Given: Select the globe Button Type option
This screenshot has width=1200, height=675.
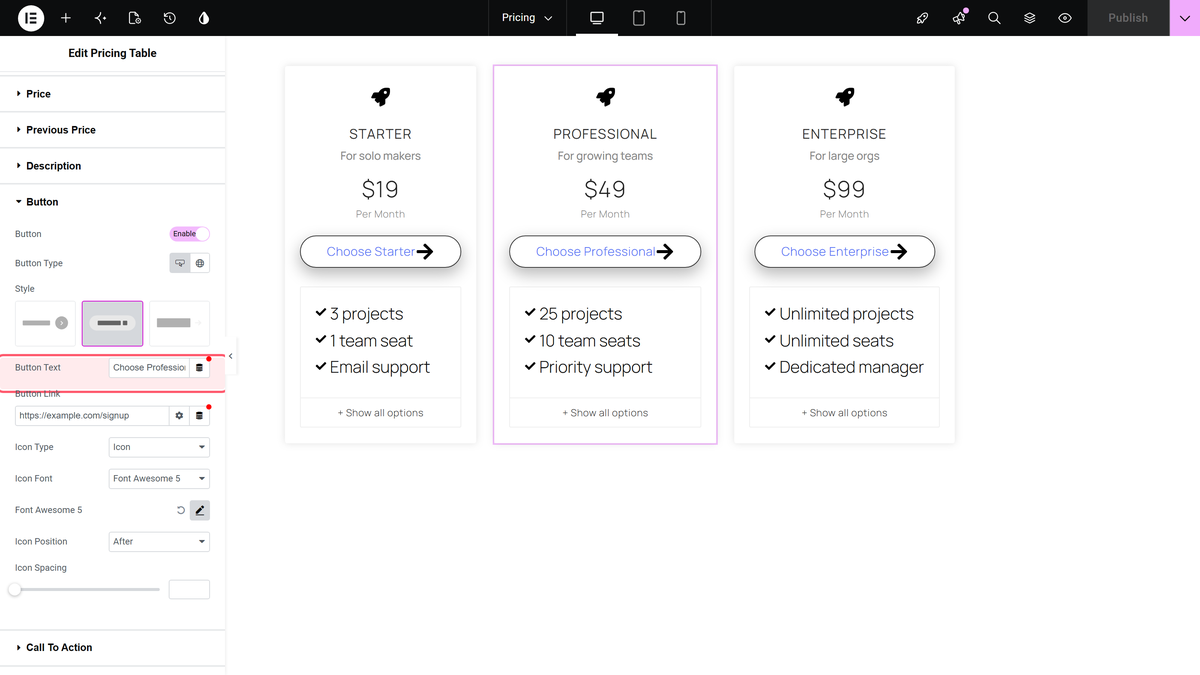Looking at the screenshot, I should [x=200, y=263].
